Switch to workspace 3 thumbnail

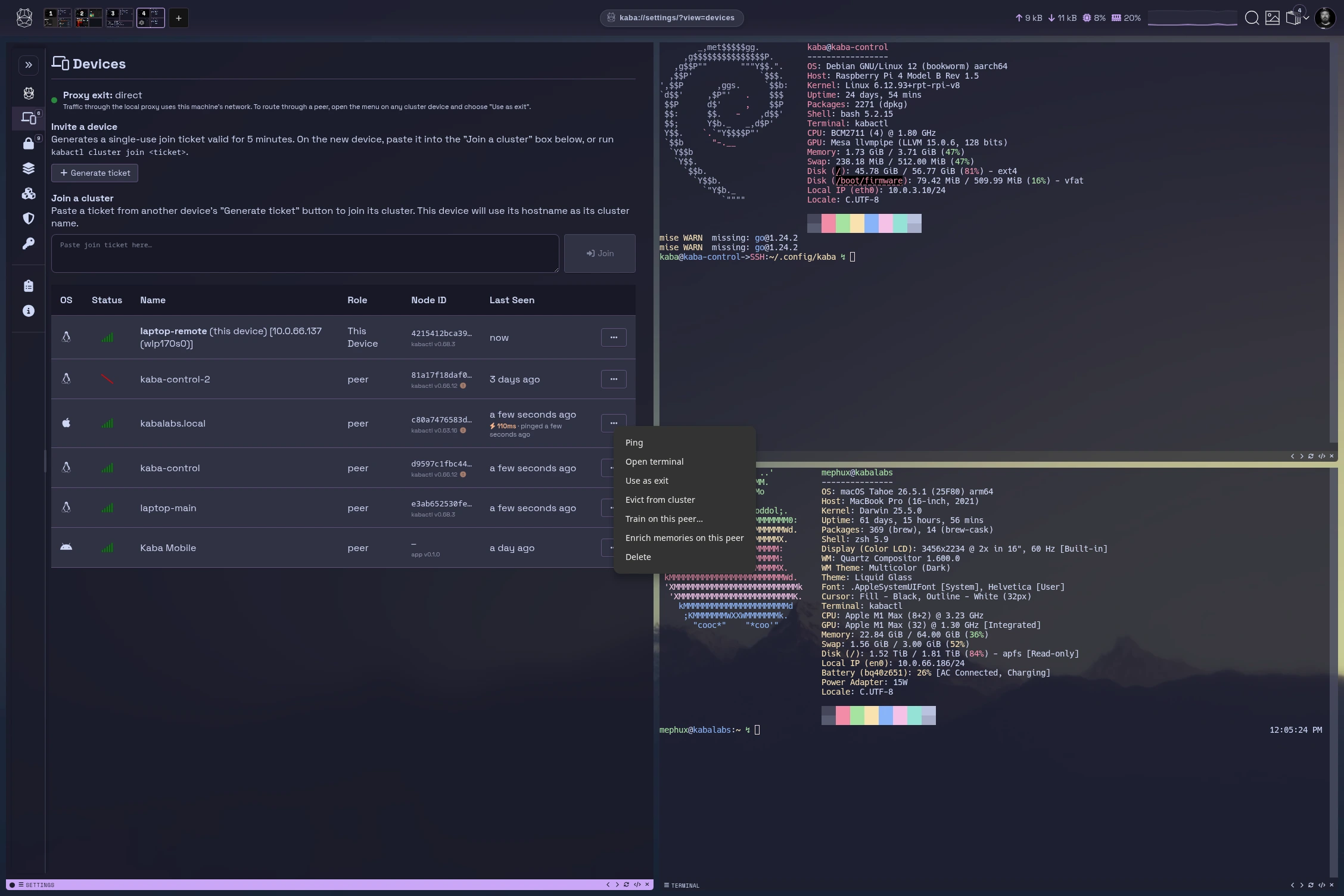120,18
